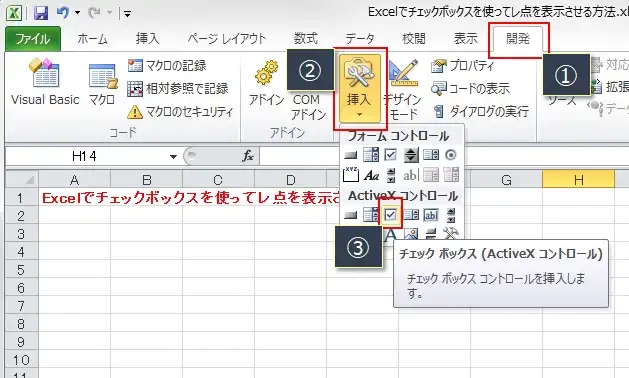The image size is (629, 378).
Task: Click cell A1 with red title text
Action: 74,198
